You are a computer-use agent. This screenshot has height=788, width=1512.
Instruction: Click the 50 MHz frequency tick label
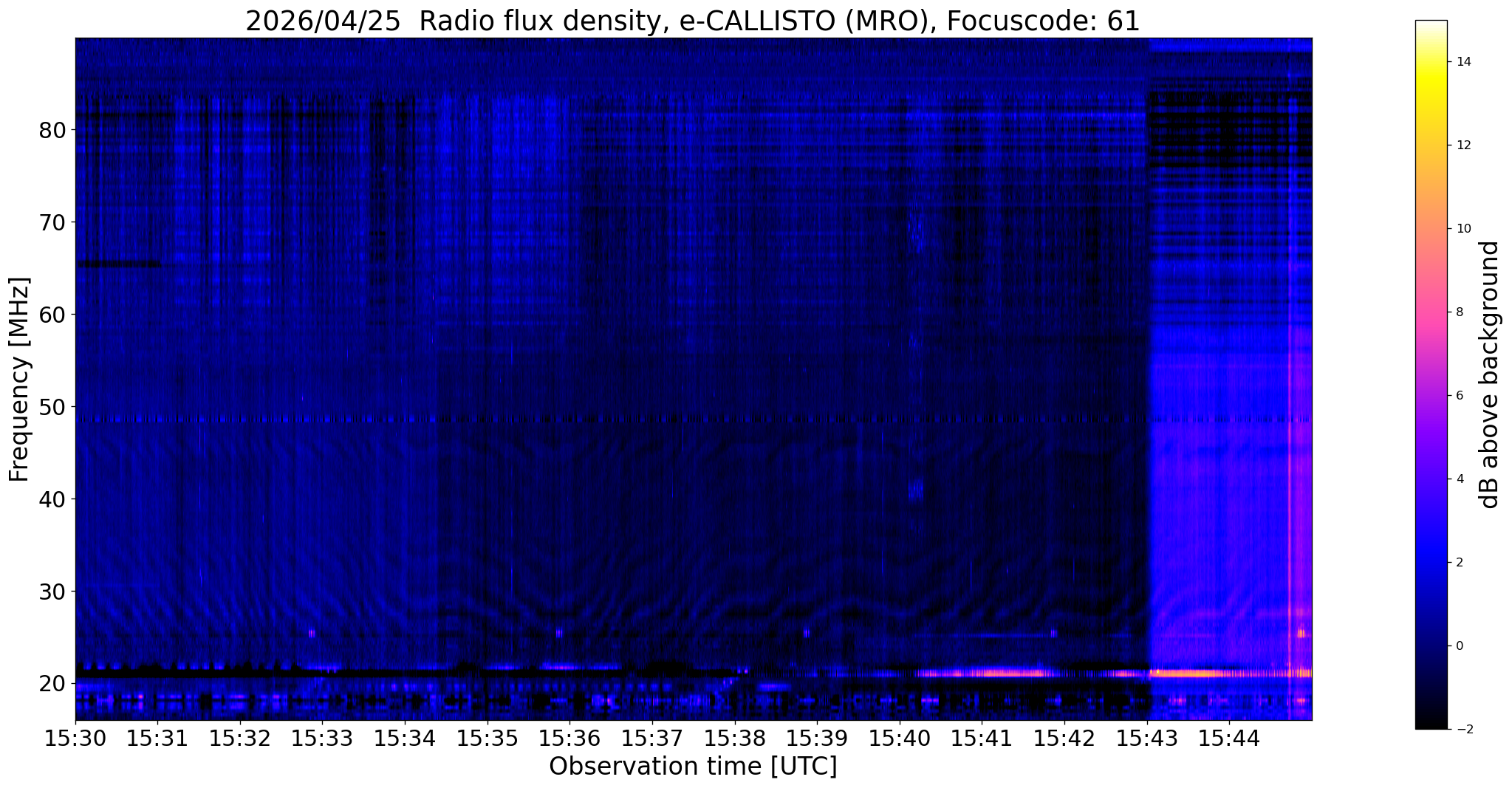(x=52, y=407)
